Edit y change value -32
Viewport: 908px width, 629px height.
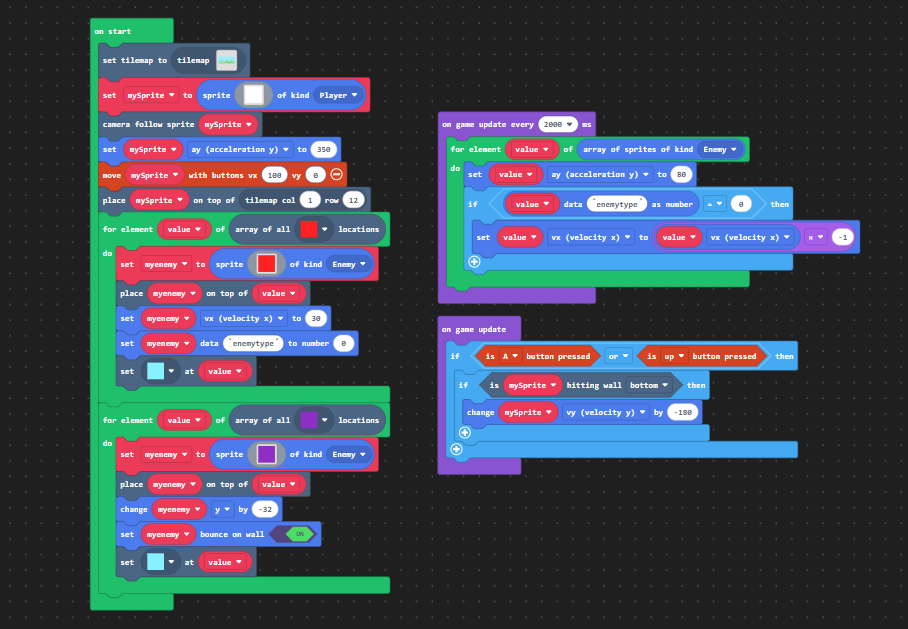tap(265, 509)
